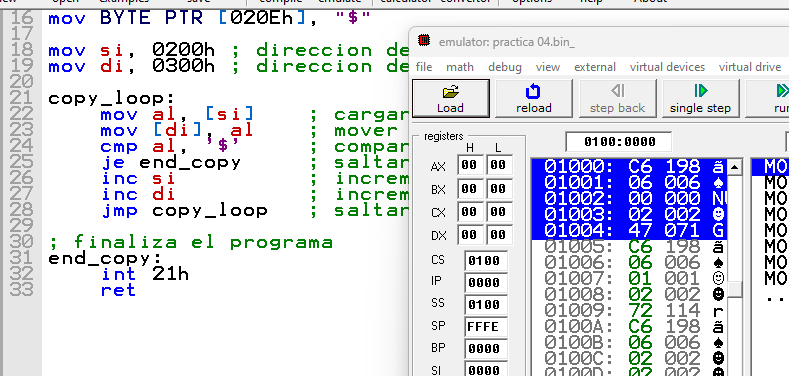Open the view menu in emulator
Screen dimensions: 789x376
point(547,67)
